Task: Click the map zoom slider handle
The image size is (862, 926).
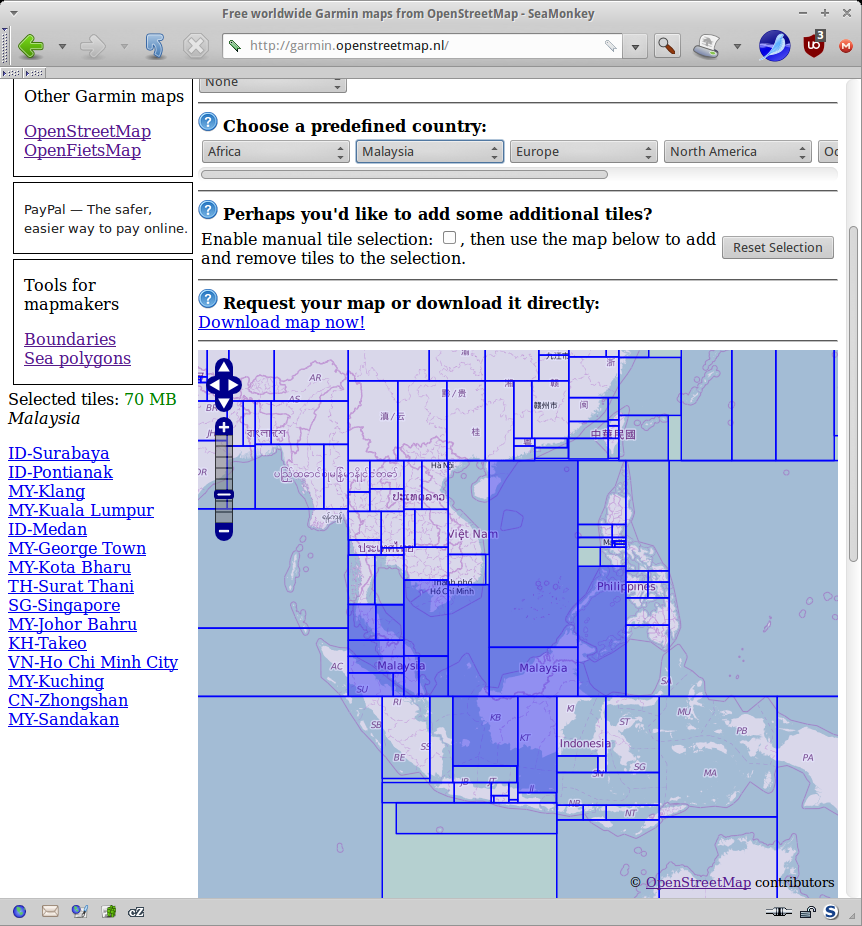Action: (224, 495)
